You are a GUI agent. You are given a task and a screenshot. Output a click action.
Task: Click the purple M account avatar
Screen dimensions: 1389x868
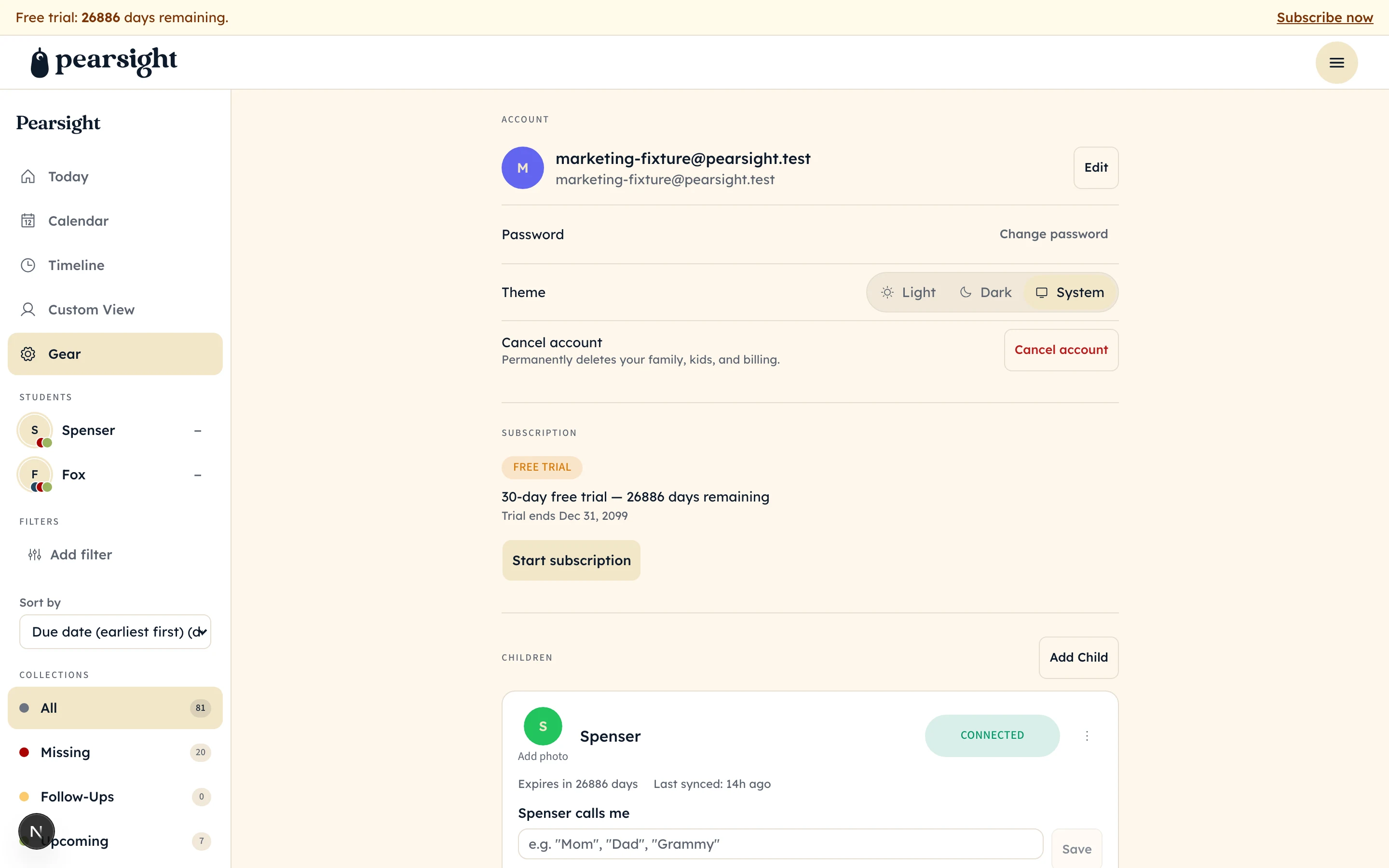[x=522, y=168]
